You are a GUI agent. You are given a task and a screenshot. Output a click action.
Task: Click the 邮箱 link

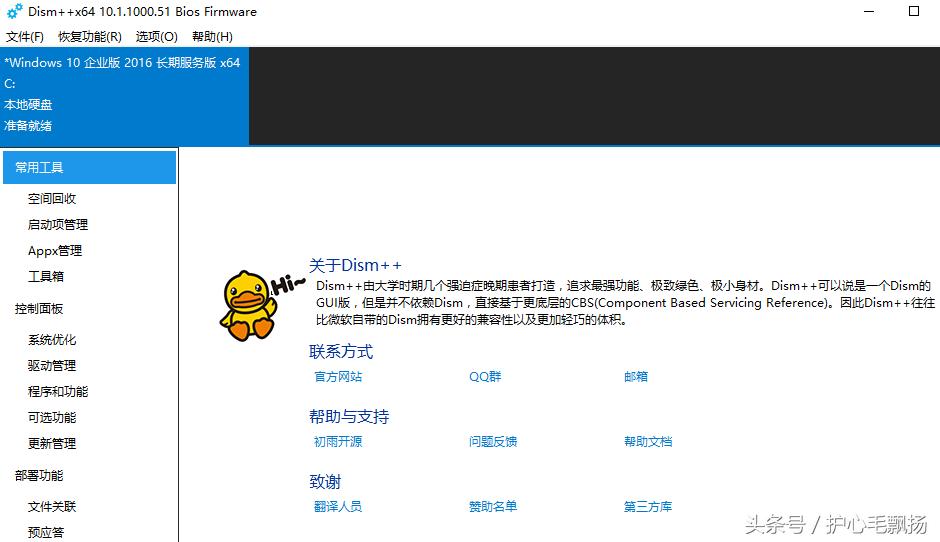pyautogui.click(x=636, y=377)
